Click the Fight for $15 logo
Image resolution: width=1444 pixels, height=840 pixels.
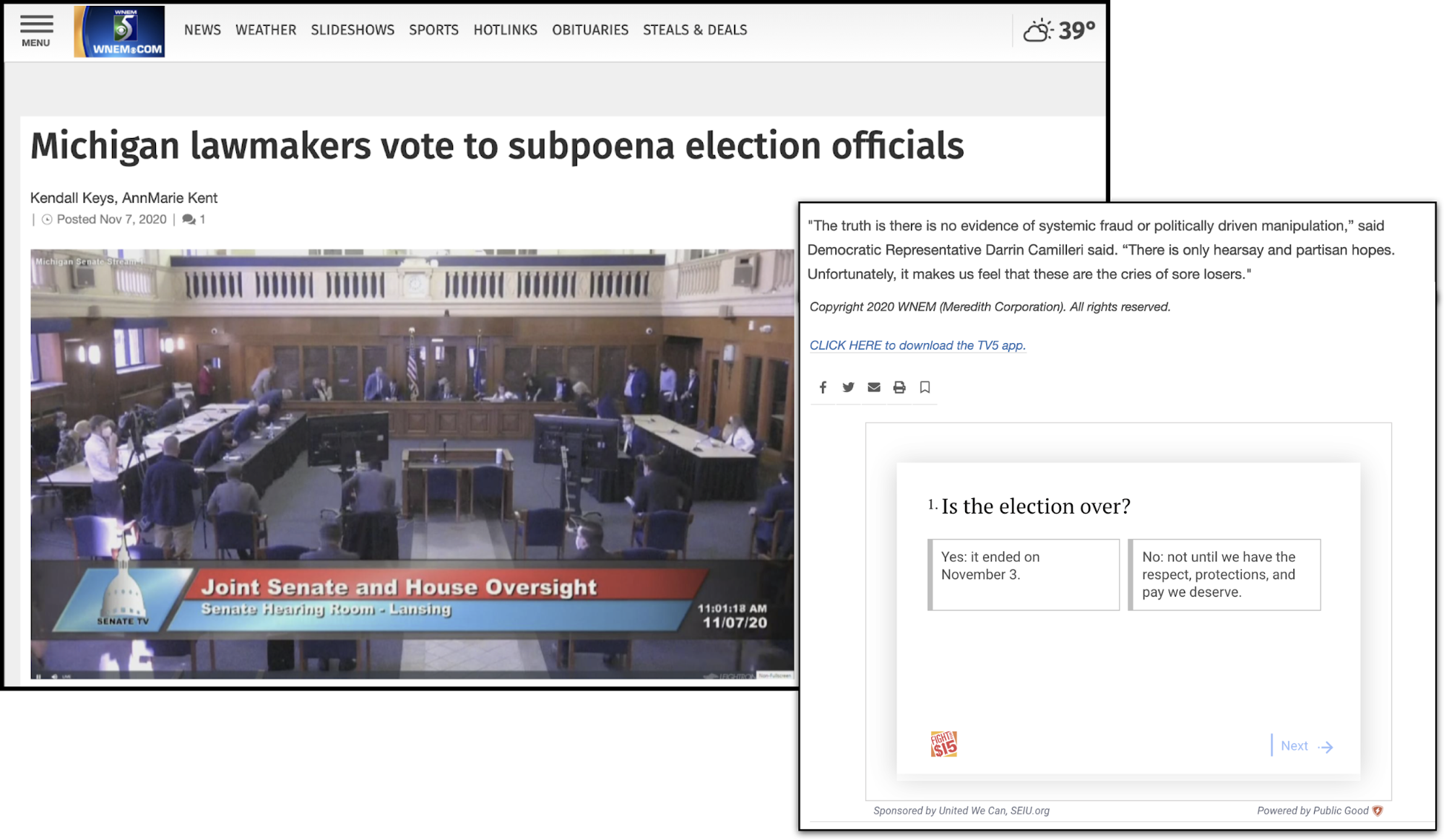943,744
